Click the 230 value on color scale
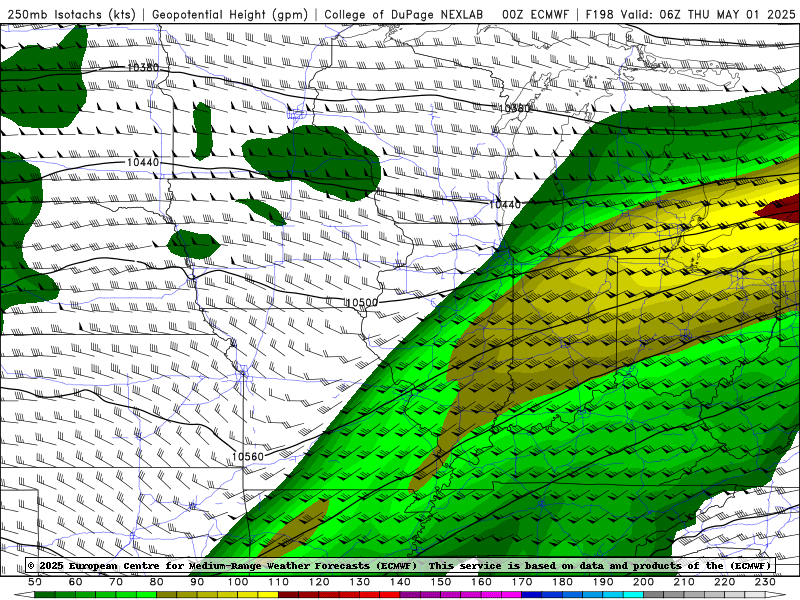 pos(765,582)
